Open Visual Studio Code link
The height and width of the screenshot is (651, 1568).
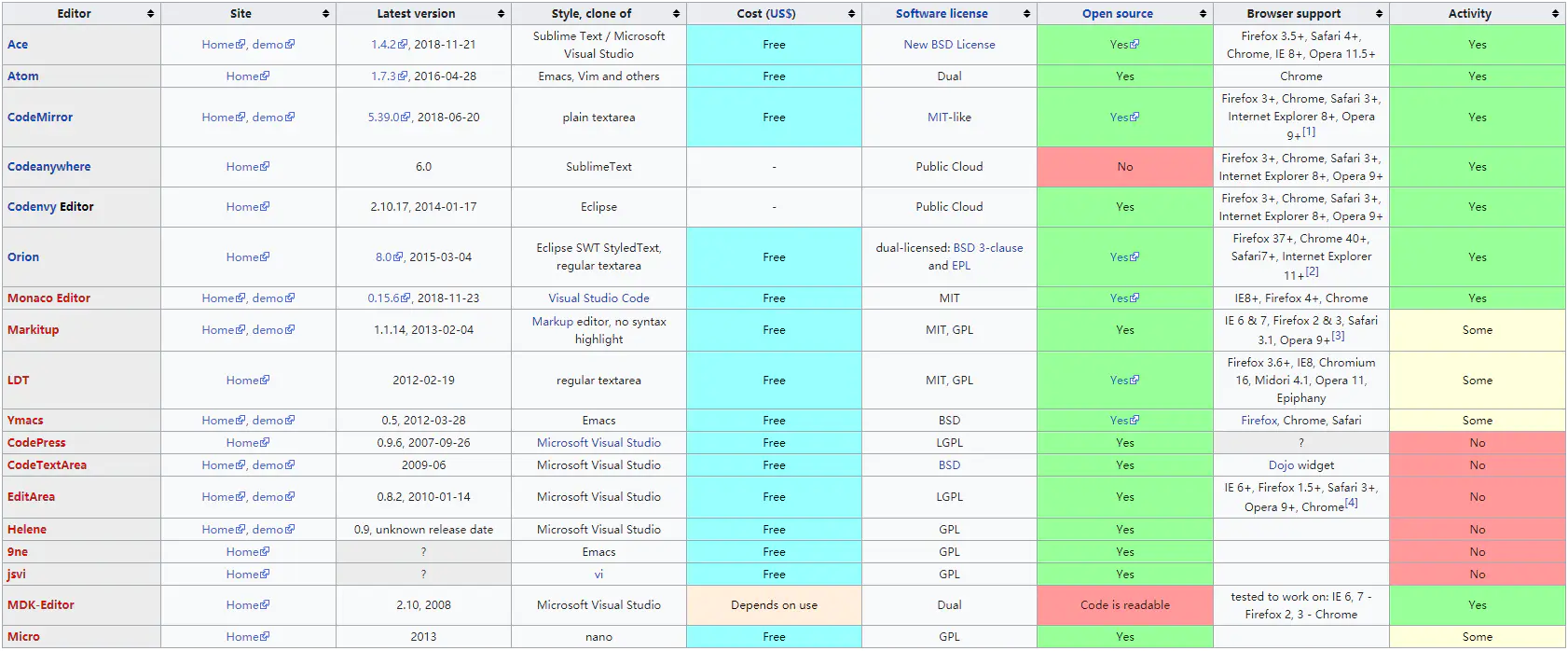pyautogui.click(x=598, y=298)
